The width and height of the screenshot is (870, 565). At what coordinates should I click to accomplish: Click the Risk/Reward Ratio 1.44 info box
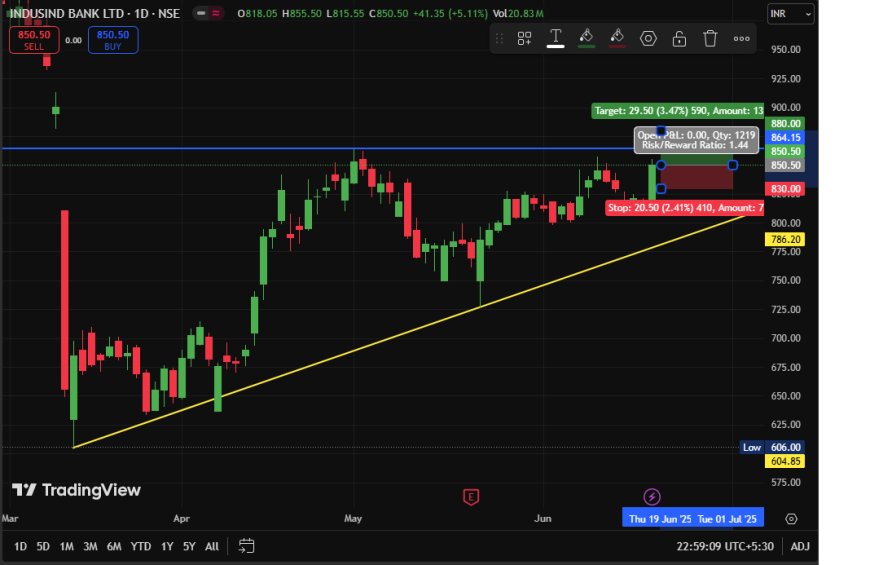coord(696,140)
